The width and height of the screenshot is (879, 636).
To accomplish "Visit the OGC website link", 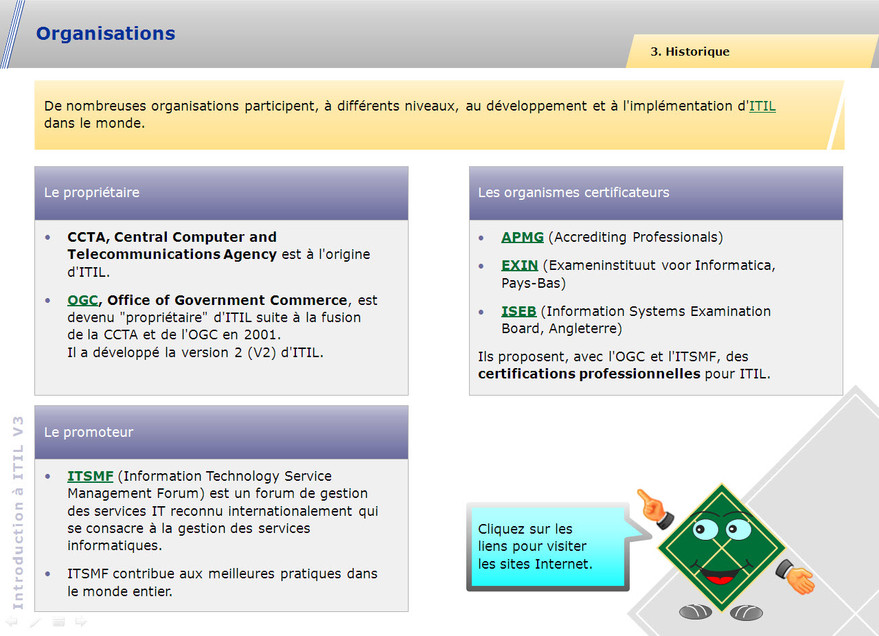I will click(x=82, y=300).
